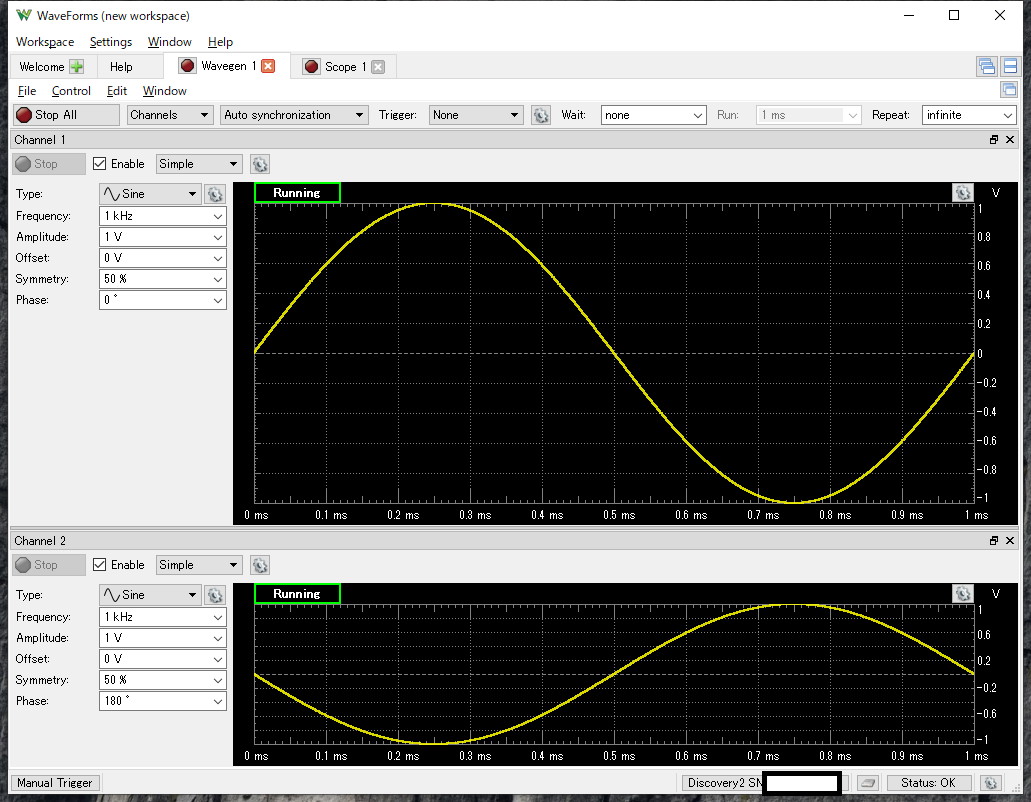Open Wavegen Edit menu

[x=116, y=91]
